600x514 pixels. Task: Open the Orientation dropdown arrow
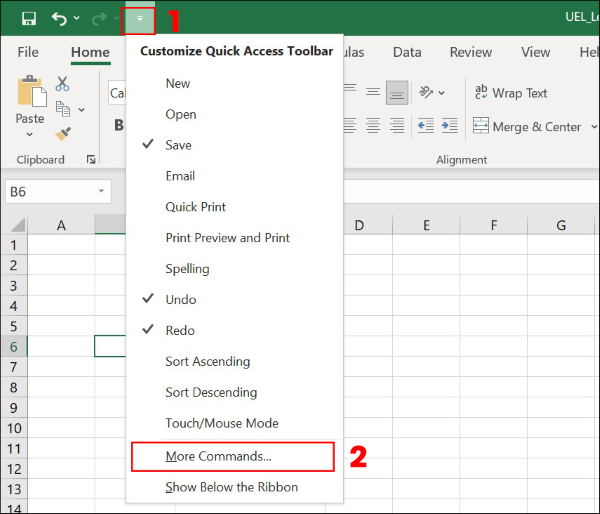442,93
